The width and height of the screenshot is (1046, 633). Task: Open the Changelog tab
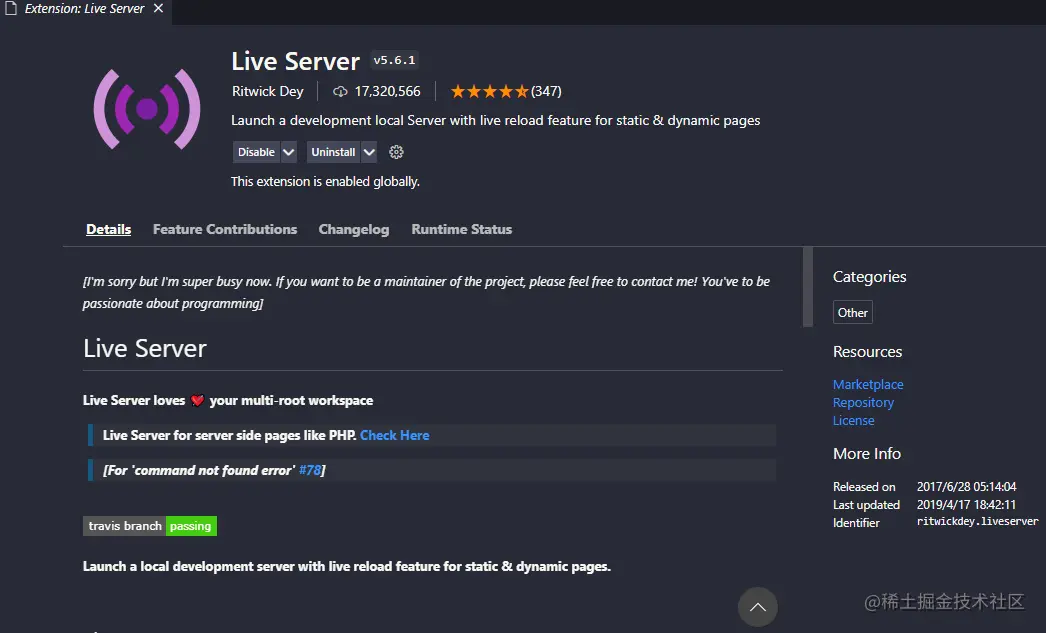click(354, 229)
